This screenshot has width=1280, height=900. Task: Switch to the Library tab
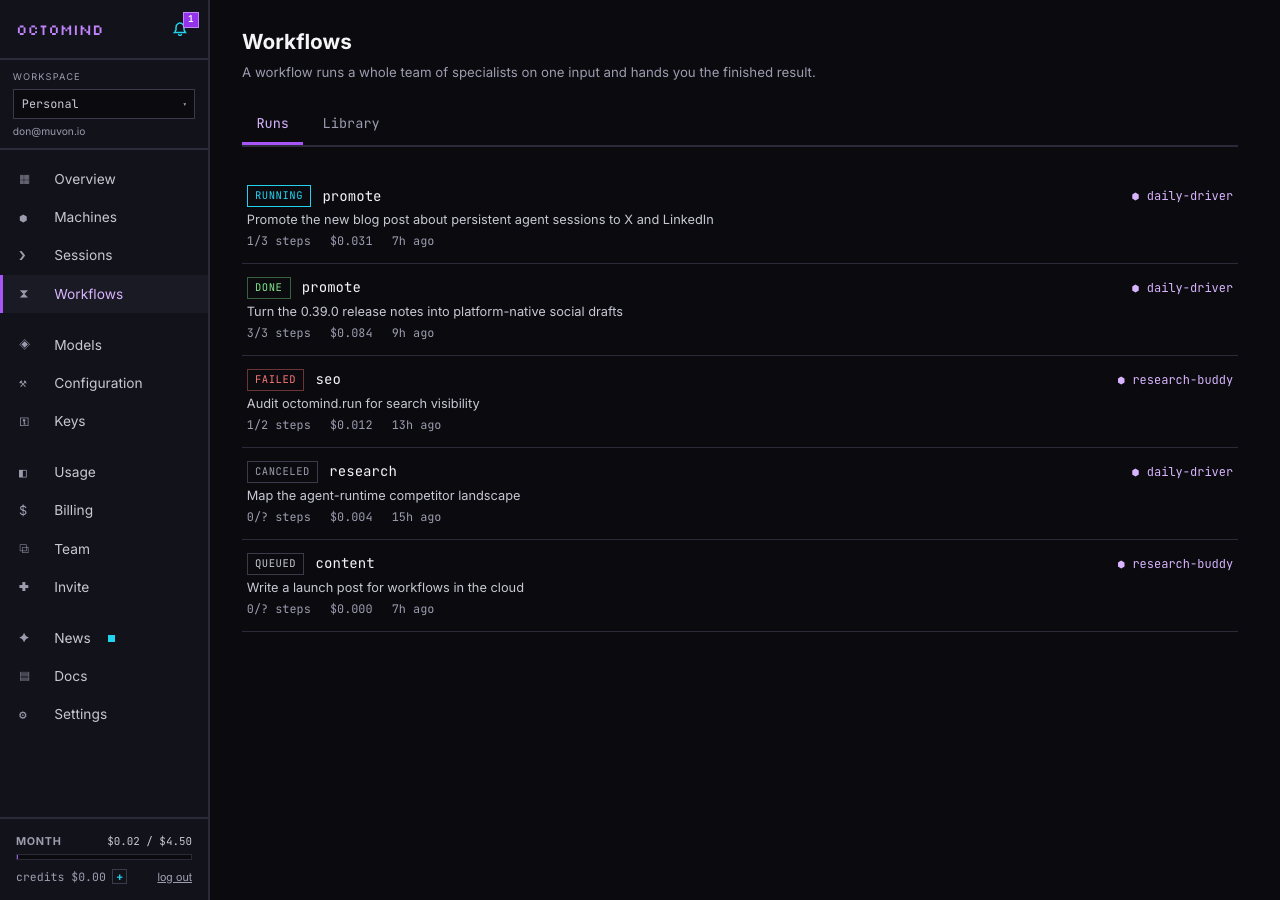(351, 124)
